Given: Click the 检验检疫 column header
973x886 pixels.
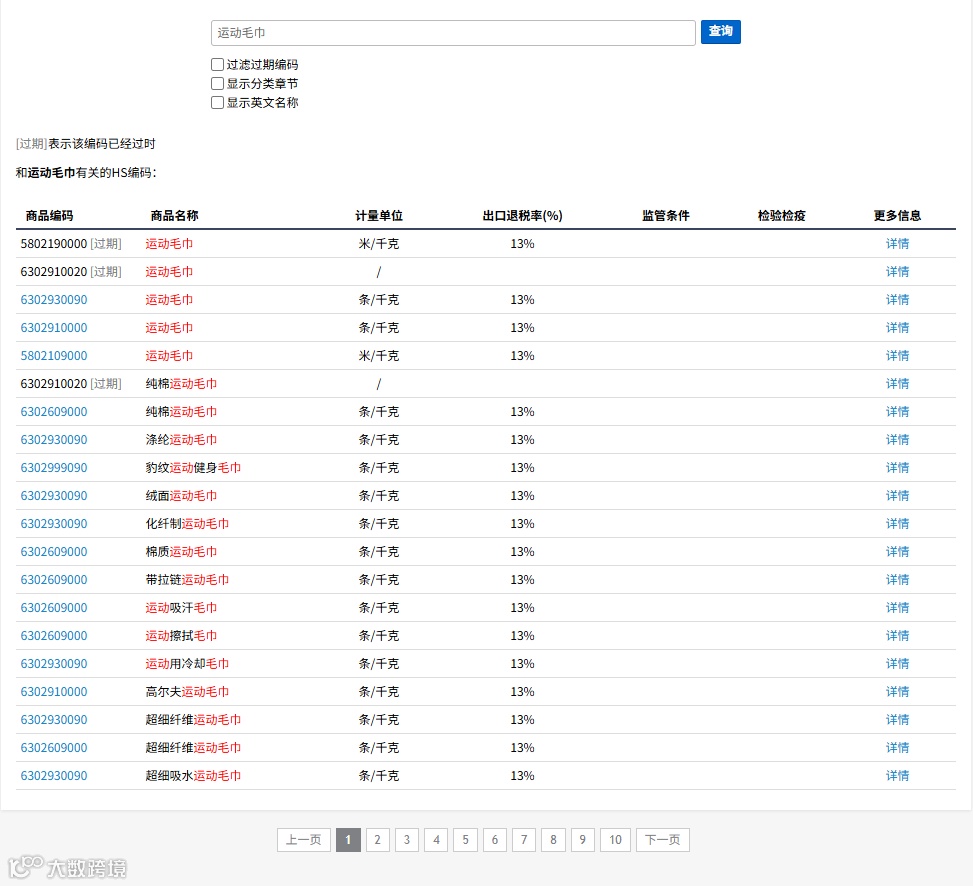Looking at the screenshot, I should pyautogui.click(x=781, y=216).
